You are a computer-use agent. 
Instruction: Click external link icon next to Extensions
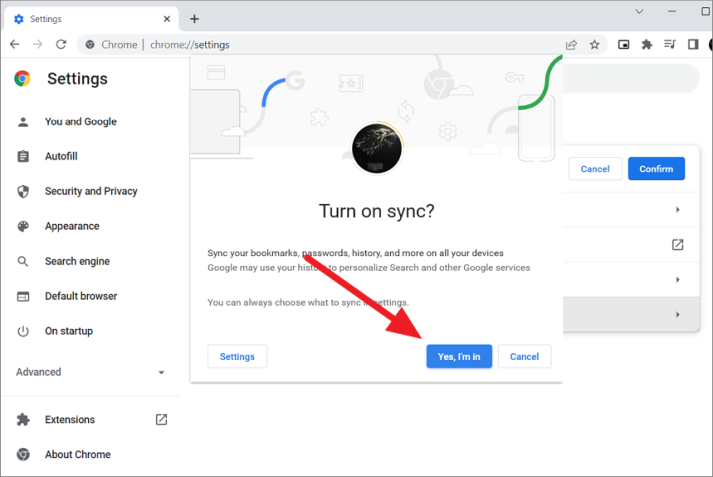click(x=161, y=419)
